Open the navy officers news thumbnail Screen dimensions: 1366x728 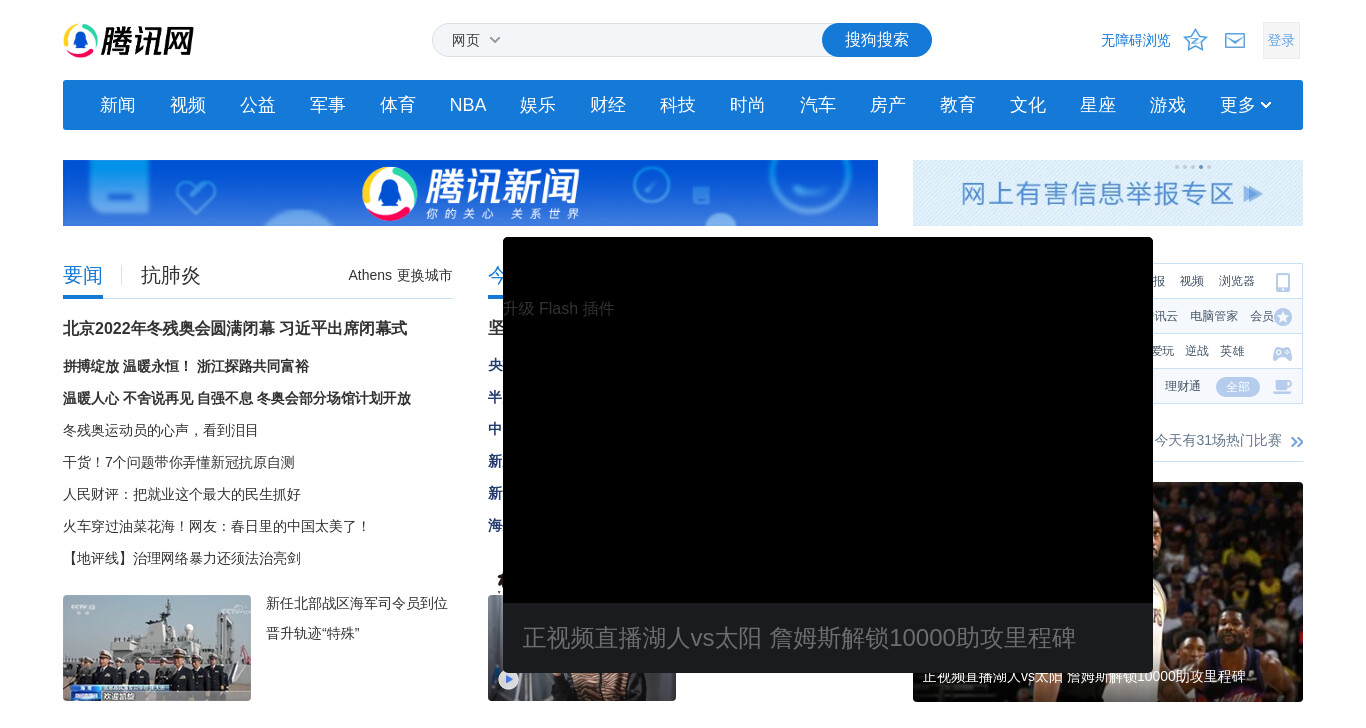pos(157,648)
